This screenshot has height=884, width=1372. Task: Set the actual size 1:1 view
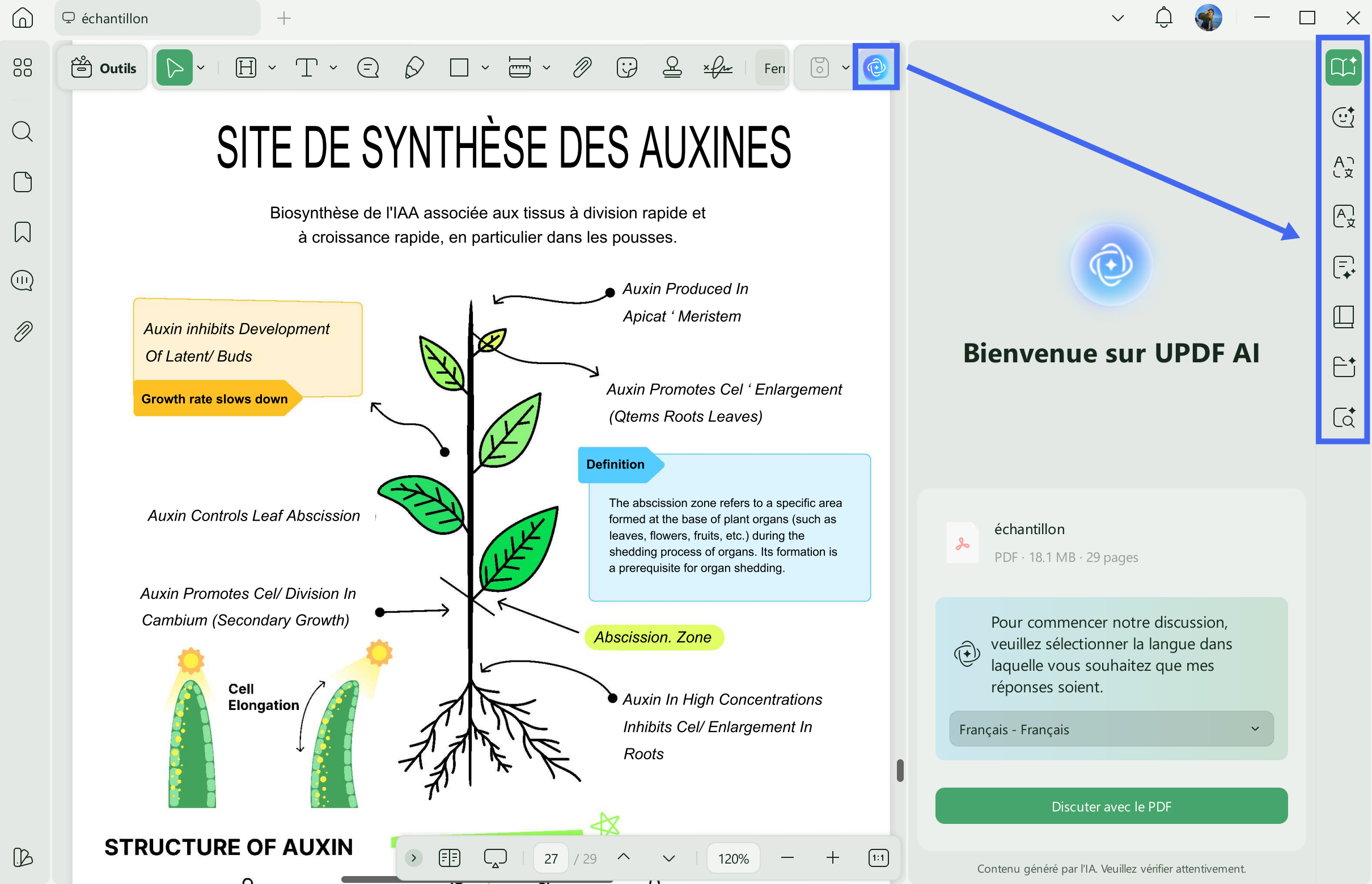pyautogui.click(x=878, y=858)
